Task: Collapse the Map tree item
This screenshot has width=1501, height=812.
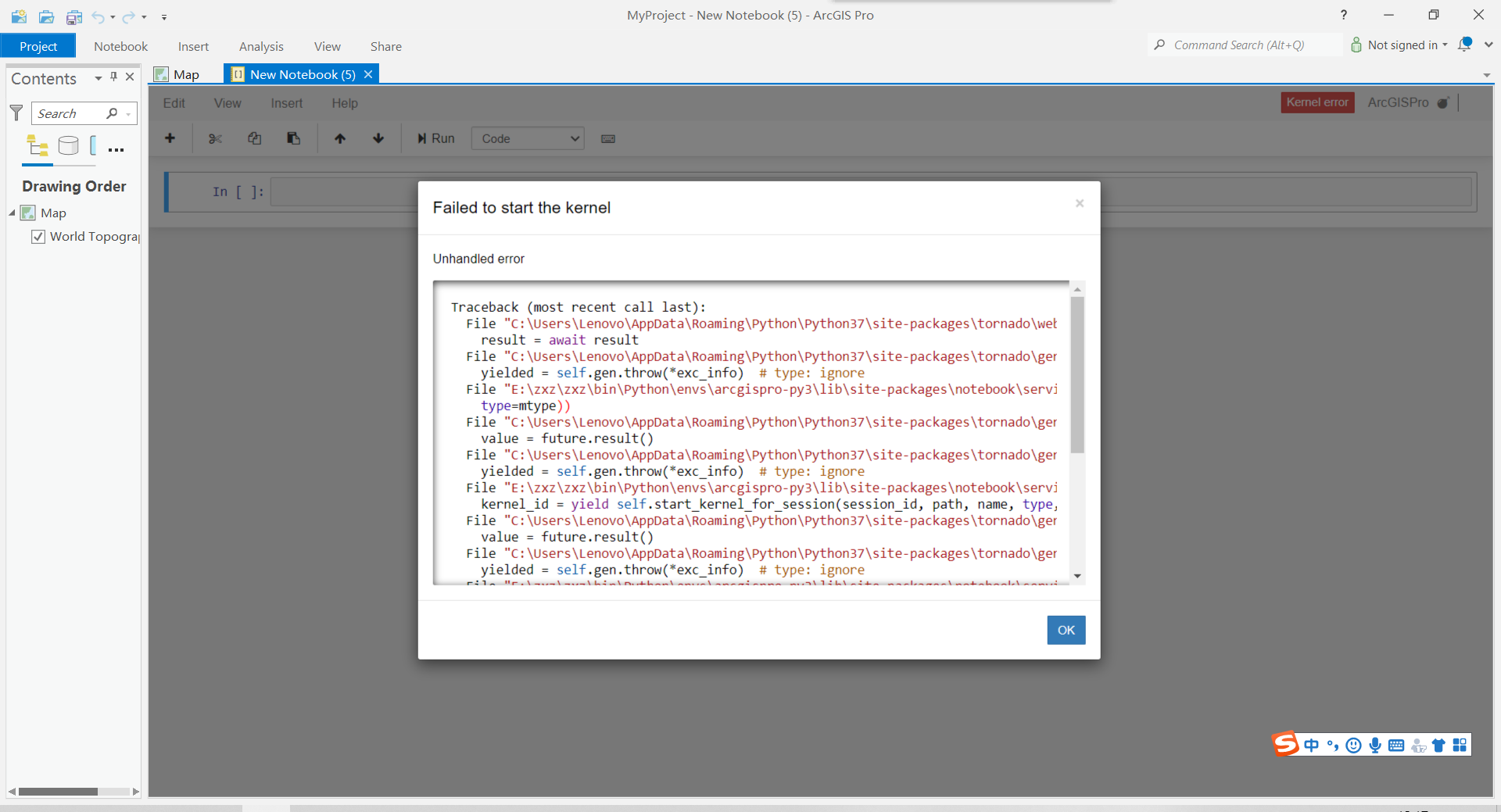Action: click(x=13, y=213)
